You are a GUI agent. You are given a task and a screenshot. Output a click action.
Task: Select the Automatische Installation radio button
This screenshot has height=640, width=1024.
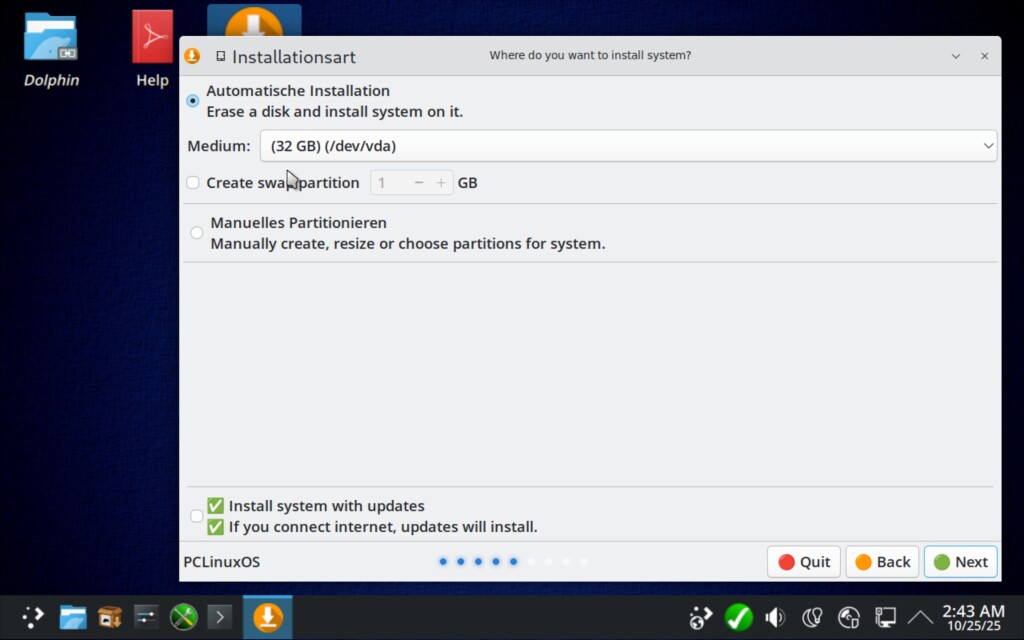click(193, 101)
